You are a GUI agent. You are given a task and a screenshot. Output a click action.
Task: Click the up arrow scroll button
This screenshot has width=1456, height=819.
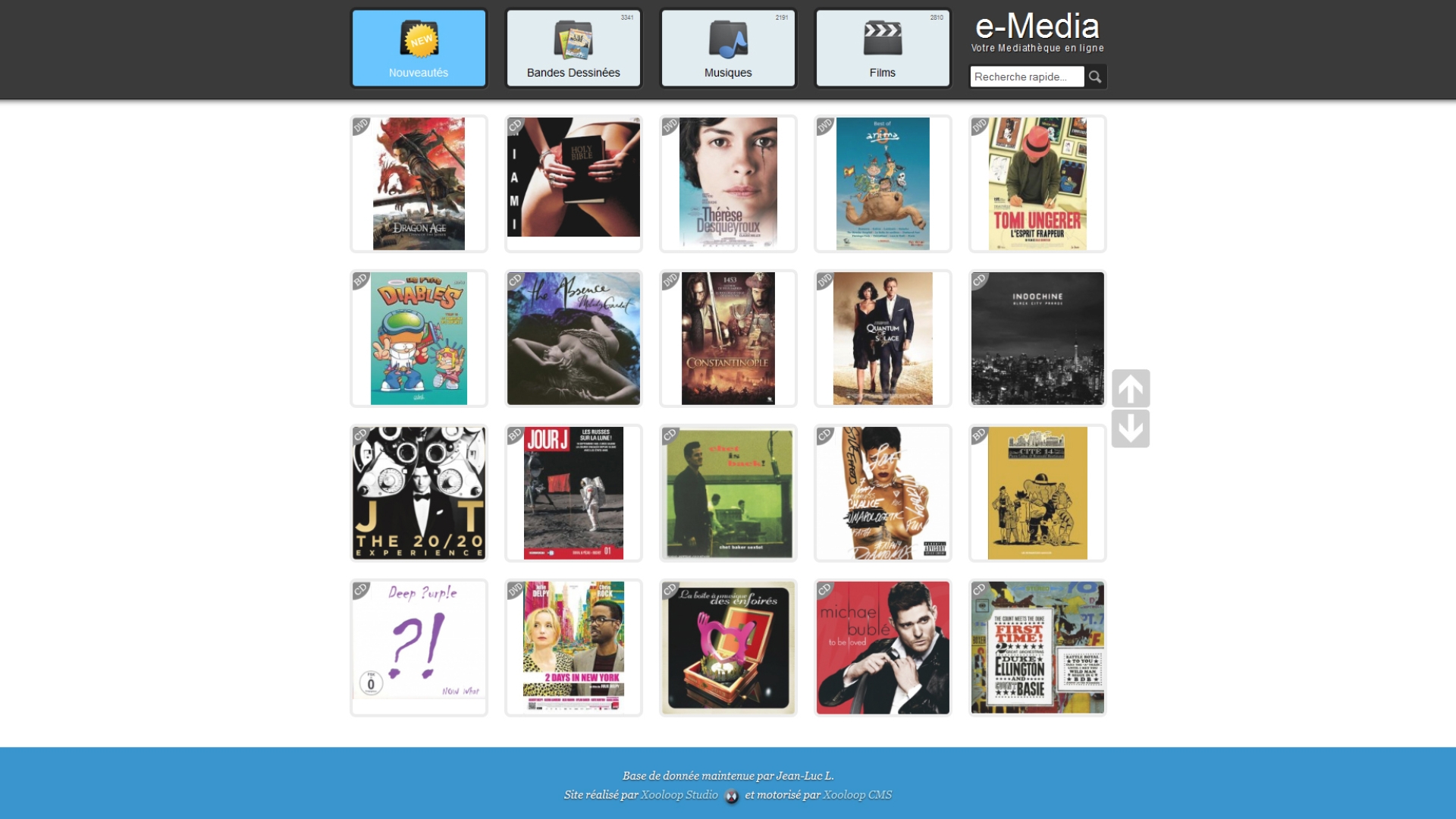click(x=1131, y=388)
